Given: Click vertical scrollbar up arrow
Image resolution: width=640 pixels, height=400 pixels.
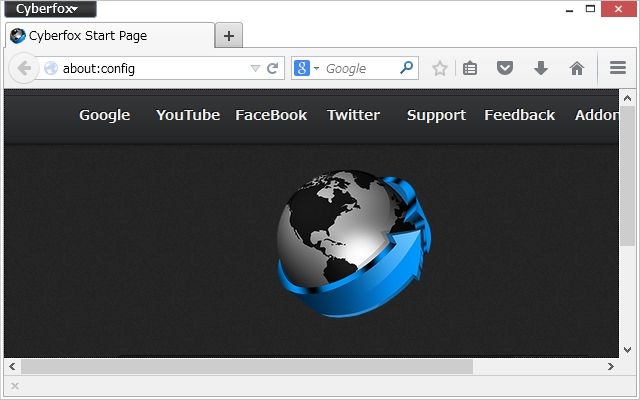Looking at the screenshot, I should pos(627,98).
